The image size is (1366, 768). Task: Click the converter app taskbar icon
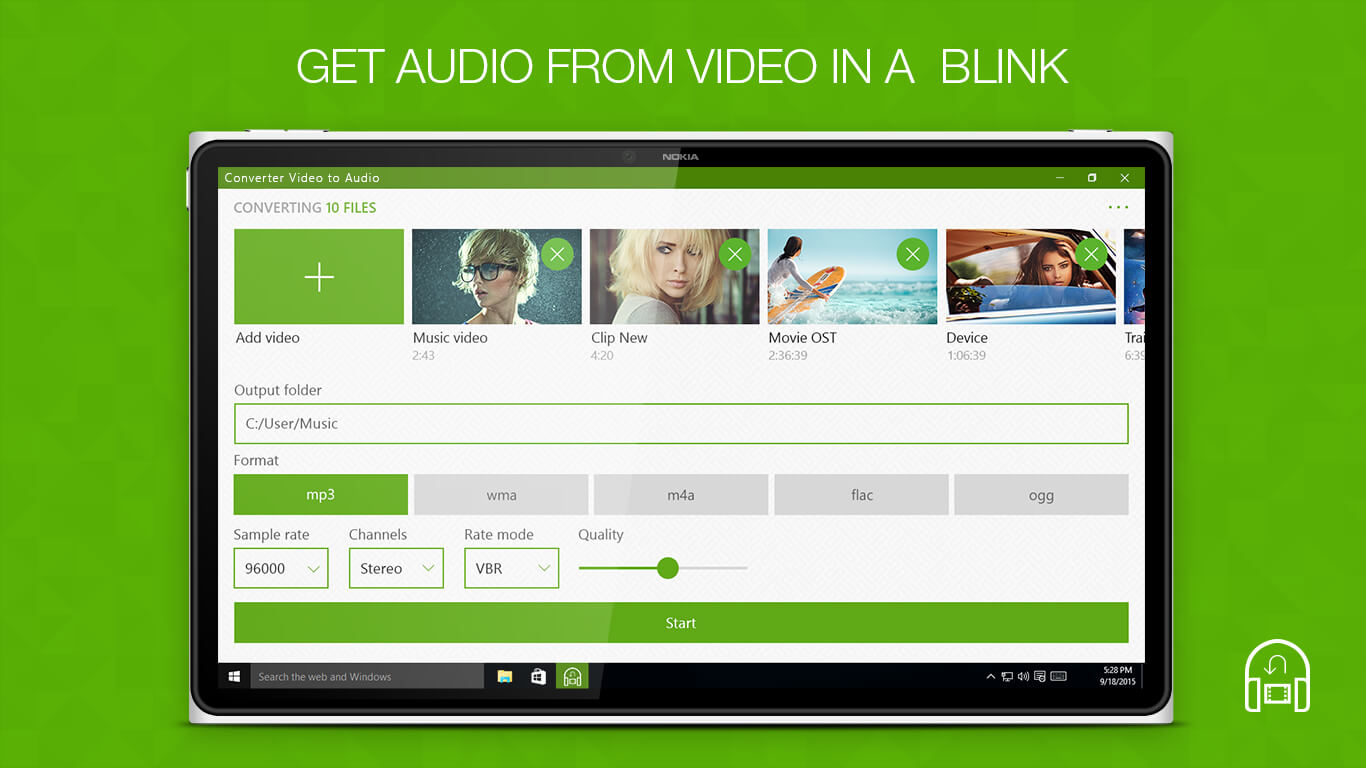coord(572,677)
